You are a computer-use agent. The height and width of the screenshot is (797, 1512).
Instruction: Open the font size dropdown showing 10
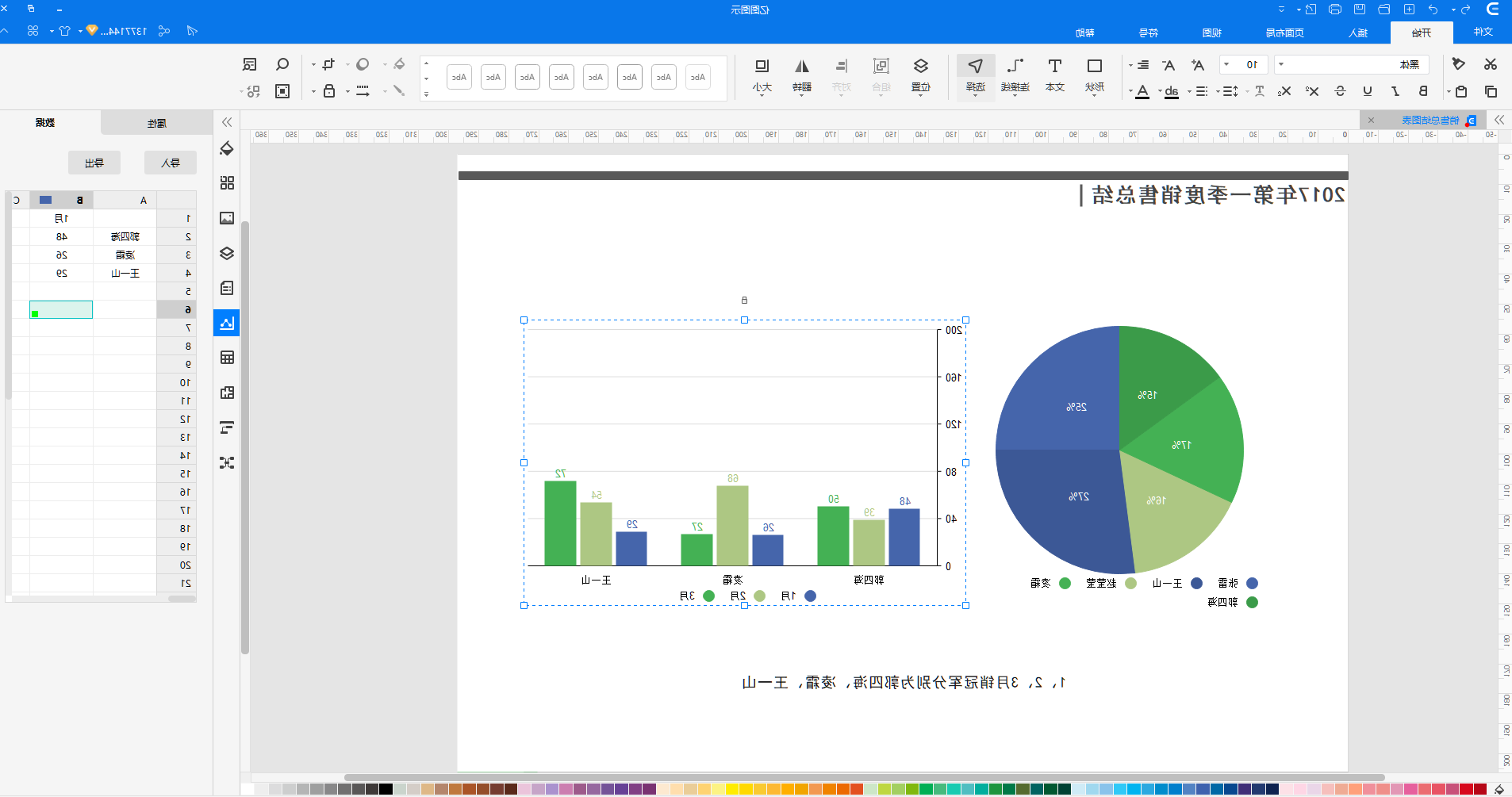click(x=1226, y=65)
